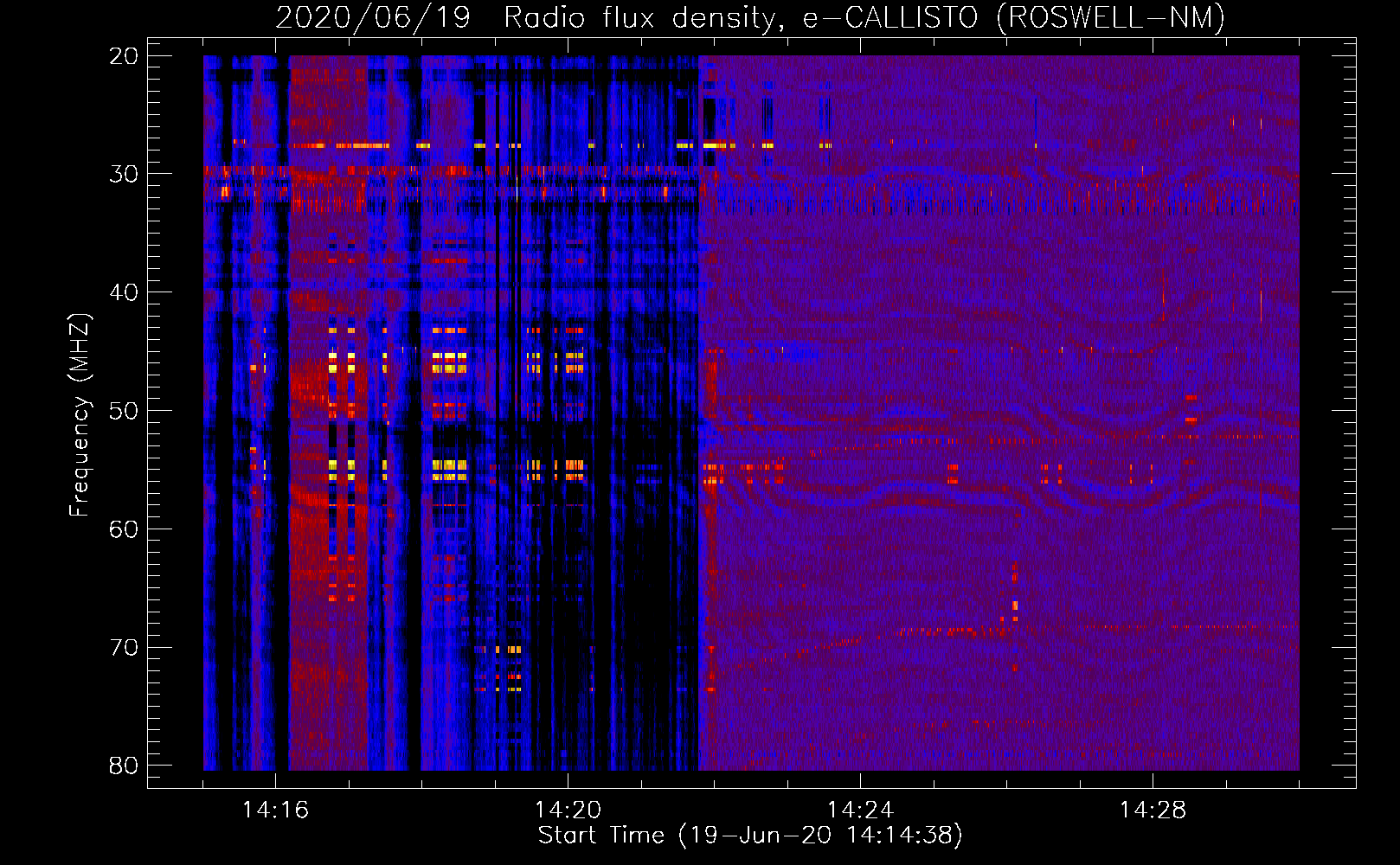1400x865 pixels.
Task: Click the 30 MHz frequency tick label
Action: 124,174
